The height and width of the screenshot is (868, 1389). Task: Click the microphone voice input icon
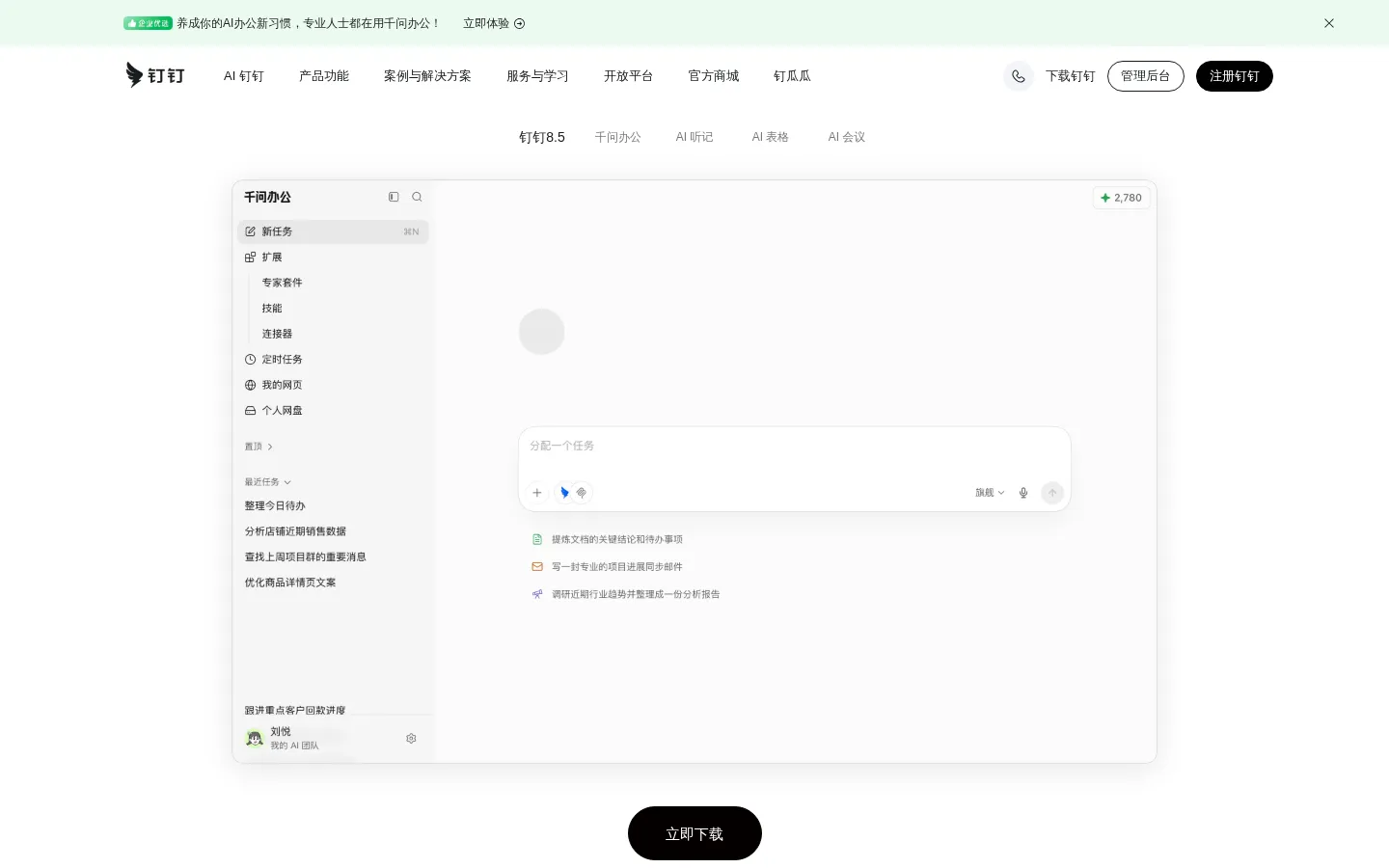[1023, 493]
